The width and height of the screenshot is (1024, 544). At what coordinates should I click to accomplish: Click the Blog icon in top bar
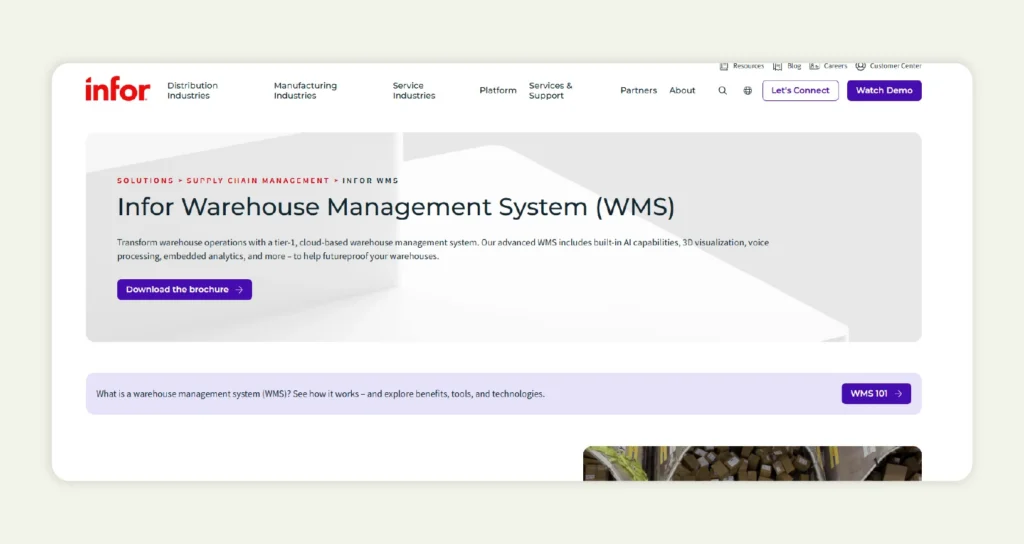click(x=777, y=66)
